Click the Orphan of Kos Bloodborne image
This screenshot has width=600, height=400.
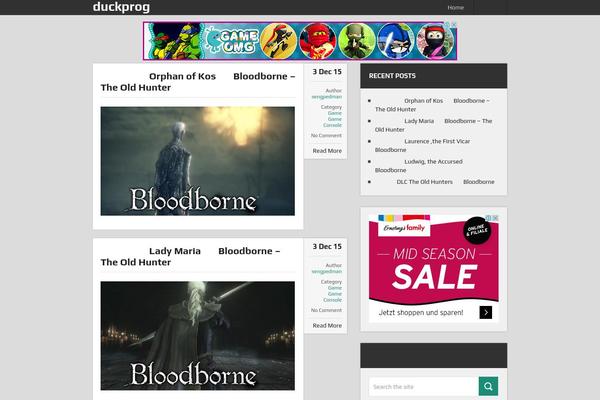point(197,161)
